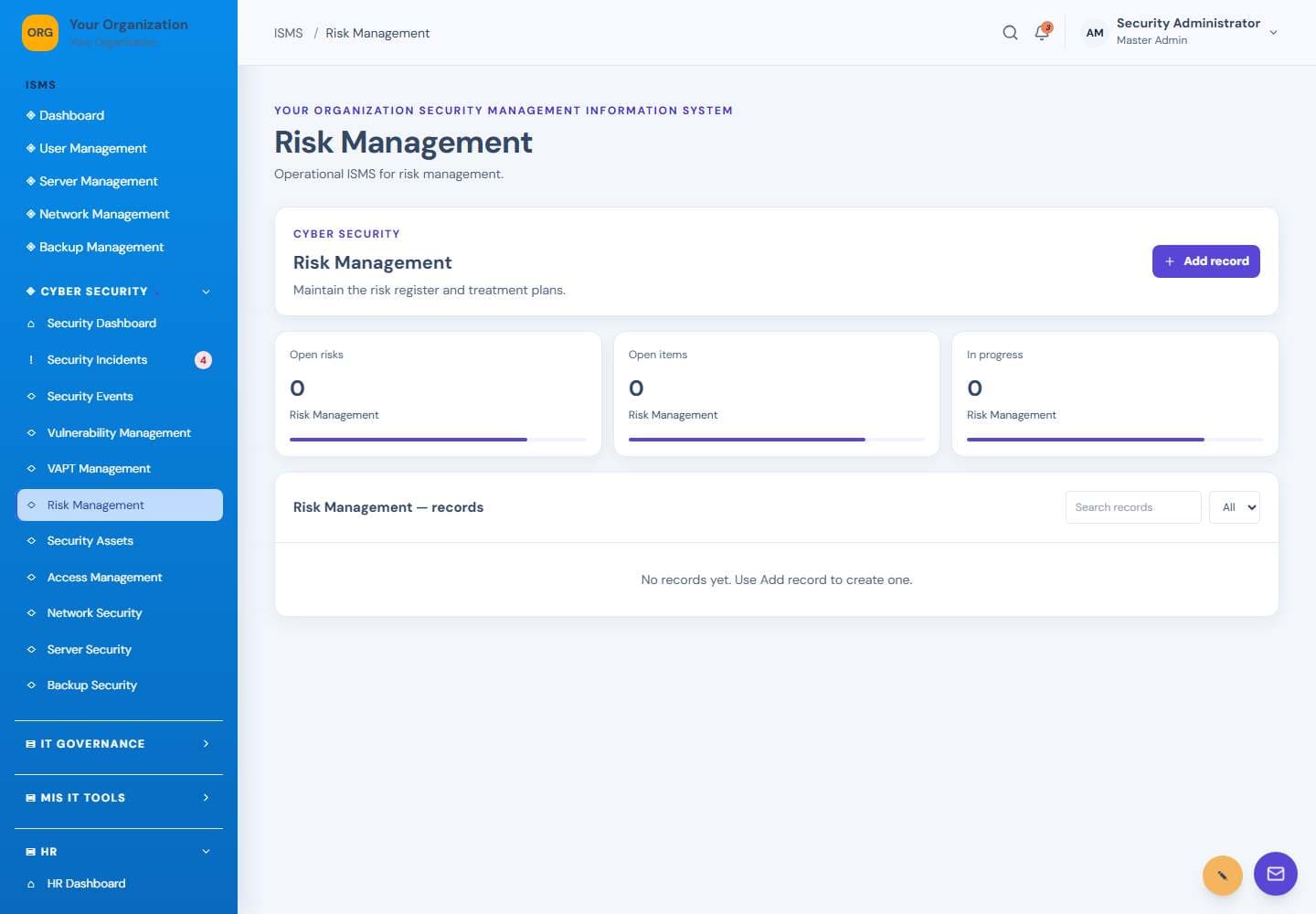
Task: Click the AM user avatar
Action: tap(1095, 33)
